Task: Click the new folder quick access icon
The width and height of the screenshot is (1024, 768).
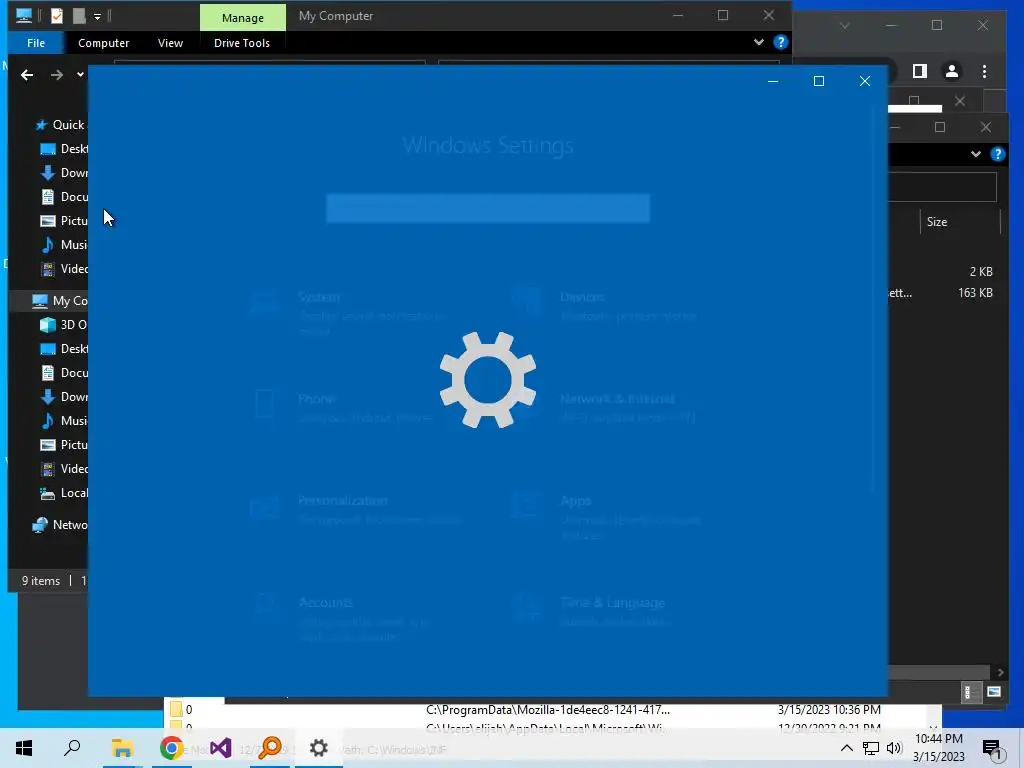Action: [79, 16]
